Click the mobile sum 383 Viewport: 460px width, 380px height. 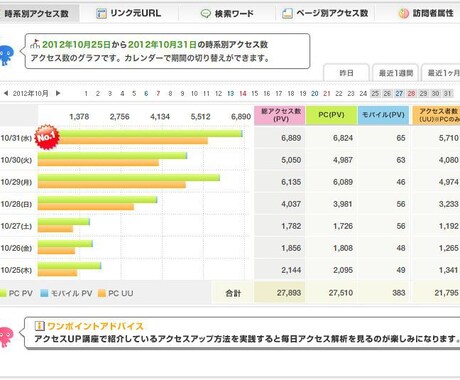point(399,293)
